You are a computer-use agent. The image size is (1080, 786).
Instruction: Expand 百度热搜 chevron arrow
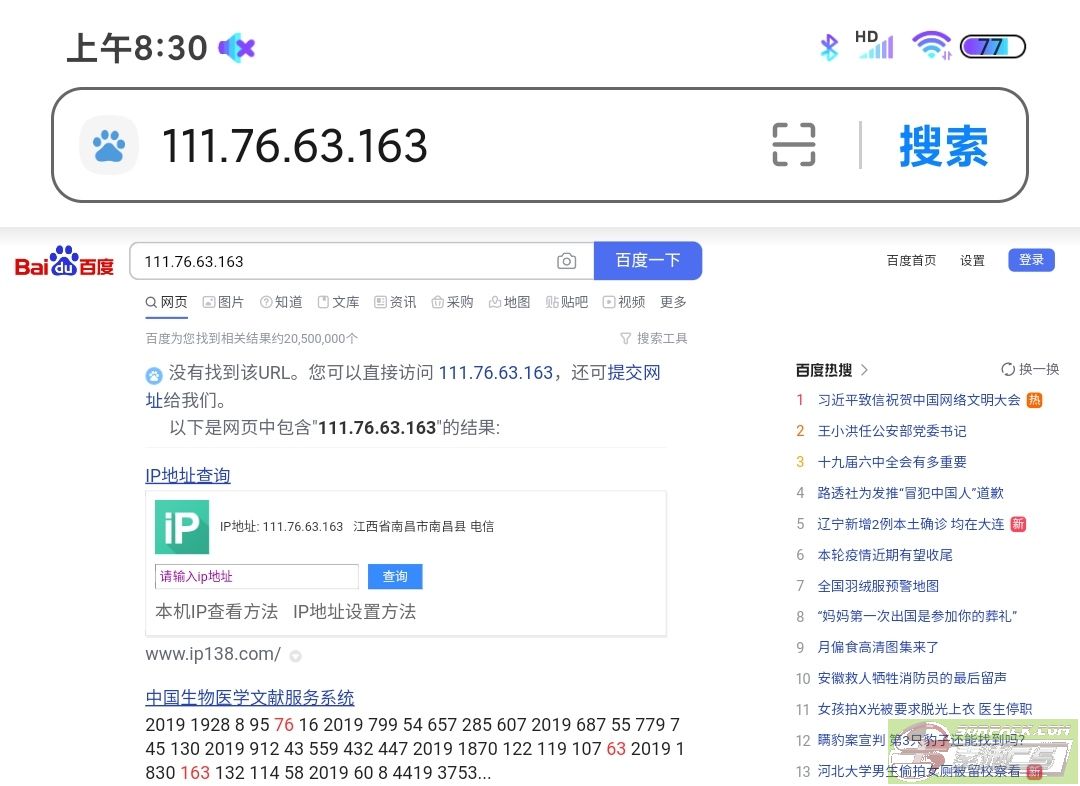(x=864, y=370)
